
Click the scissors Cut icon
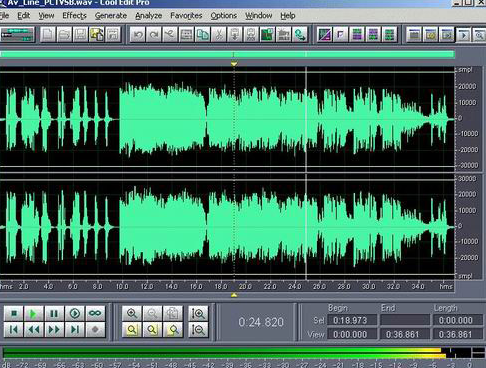tap(219, 35)
